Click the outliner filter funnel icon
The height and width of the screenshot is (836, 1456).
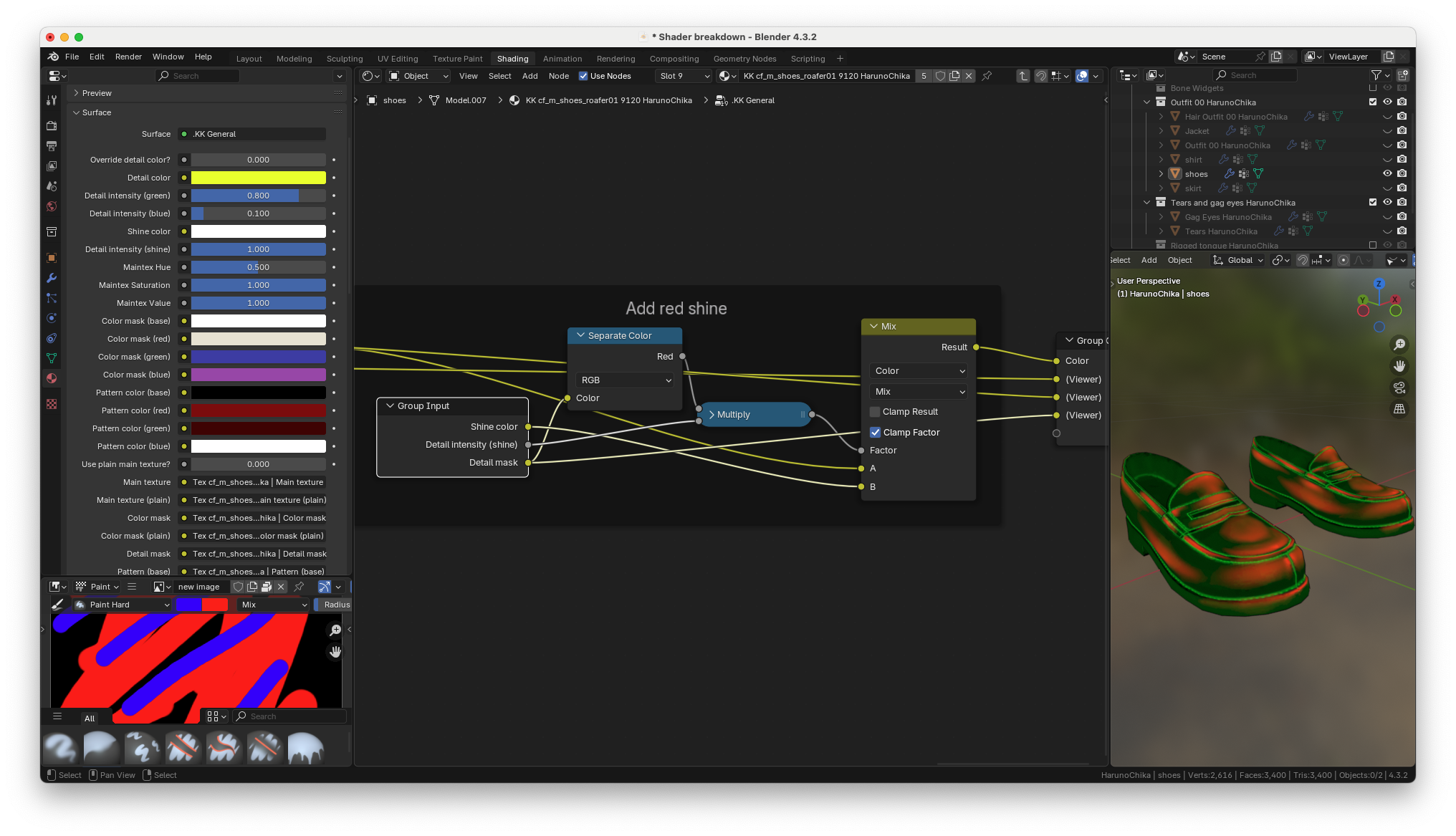(1376, 75)
